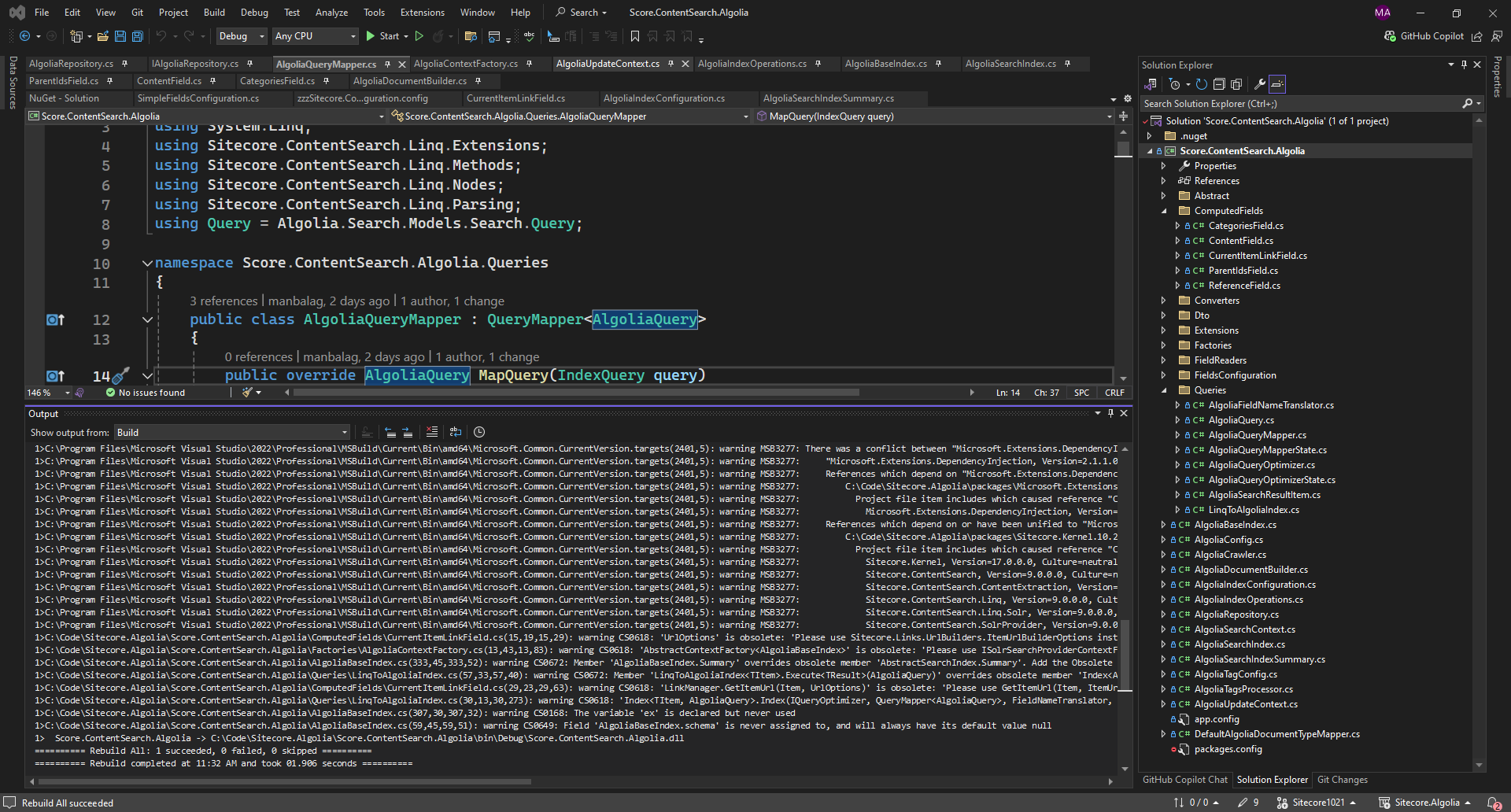This screenshot has height=812, width=1511.
Task: Click the Refresh icon in Solution Explorer
Action: (1201, 84)
